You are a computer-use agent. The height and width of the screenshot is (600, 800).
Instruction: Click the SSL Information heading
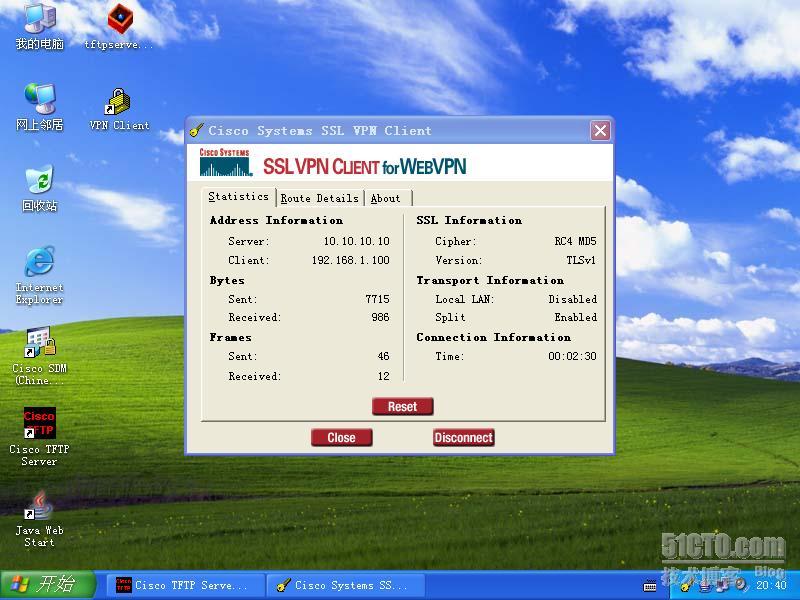[469, 220]
